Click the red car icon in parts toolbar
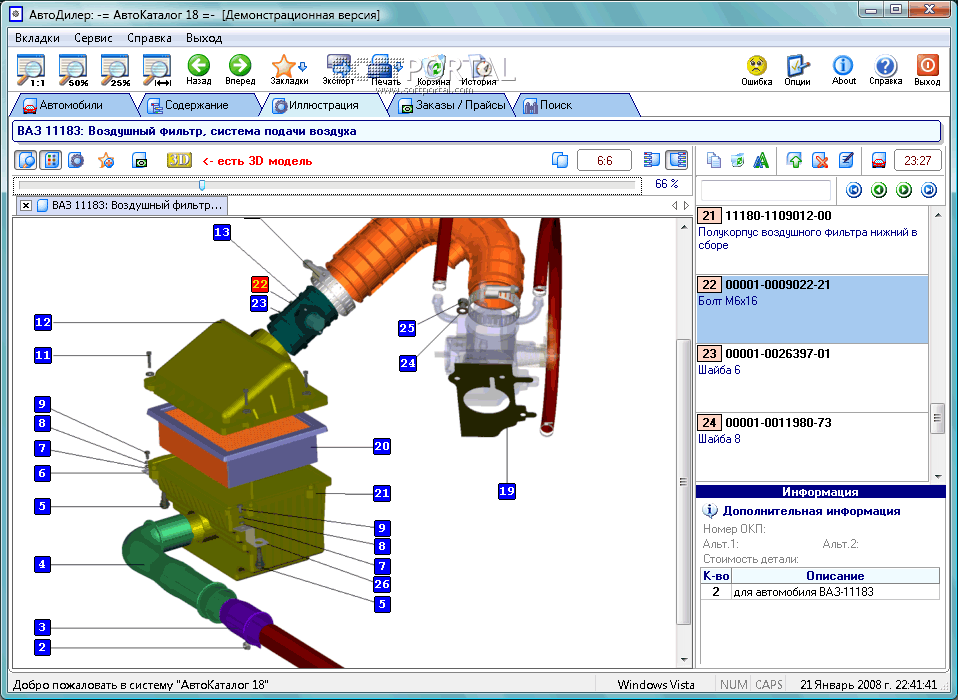Screen dimensions: 958x700 click(x=878, y=161)
